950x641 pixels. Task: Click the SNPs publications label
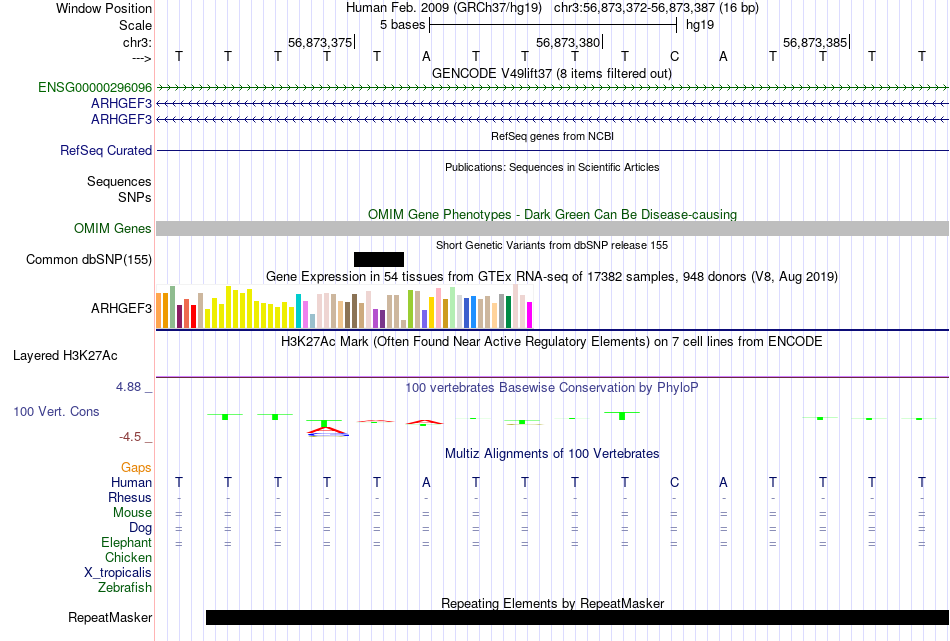pyautogui.click(x=135, y=197)
